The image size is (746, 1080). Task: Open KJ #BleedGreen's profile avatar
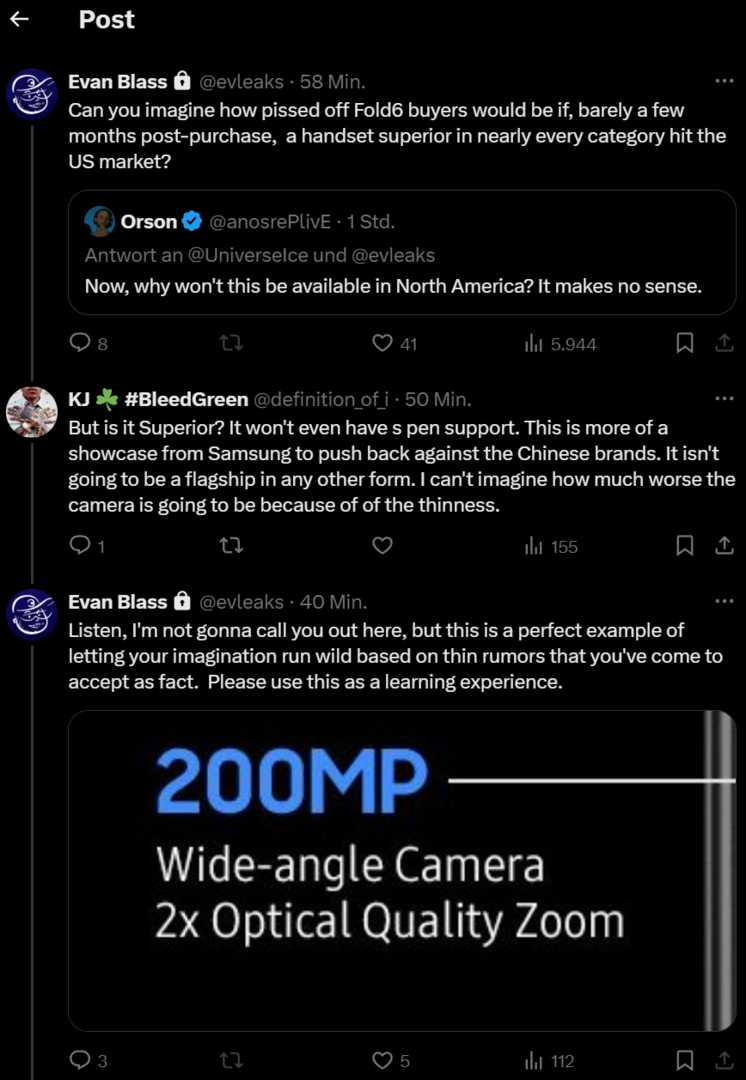pos(32,411)
